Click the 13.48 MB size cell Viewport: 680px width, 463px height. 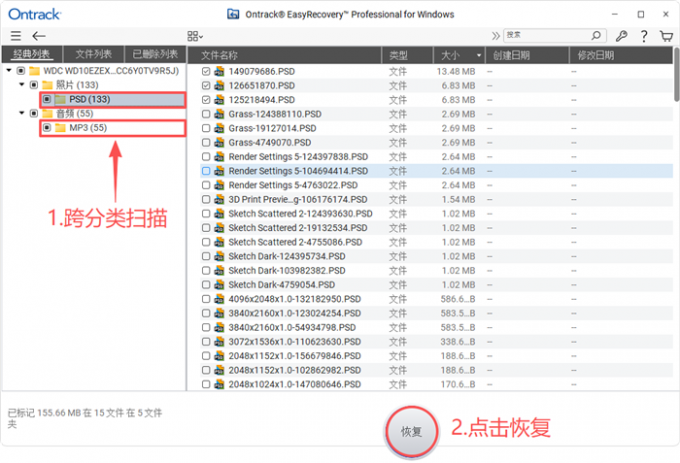456,72
